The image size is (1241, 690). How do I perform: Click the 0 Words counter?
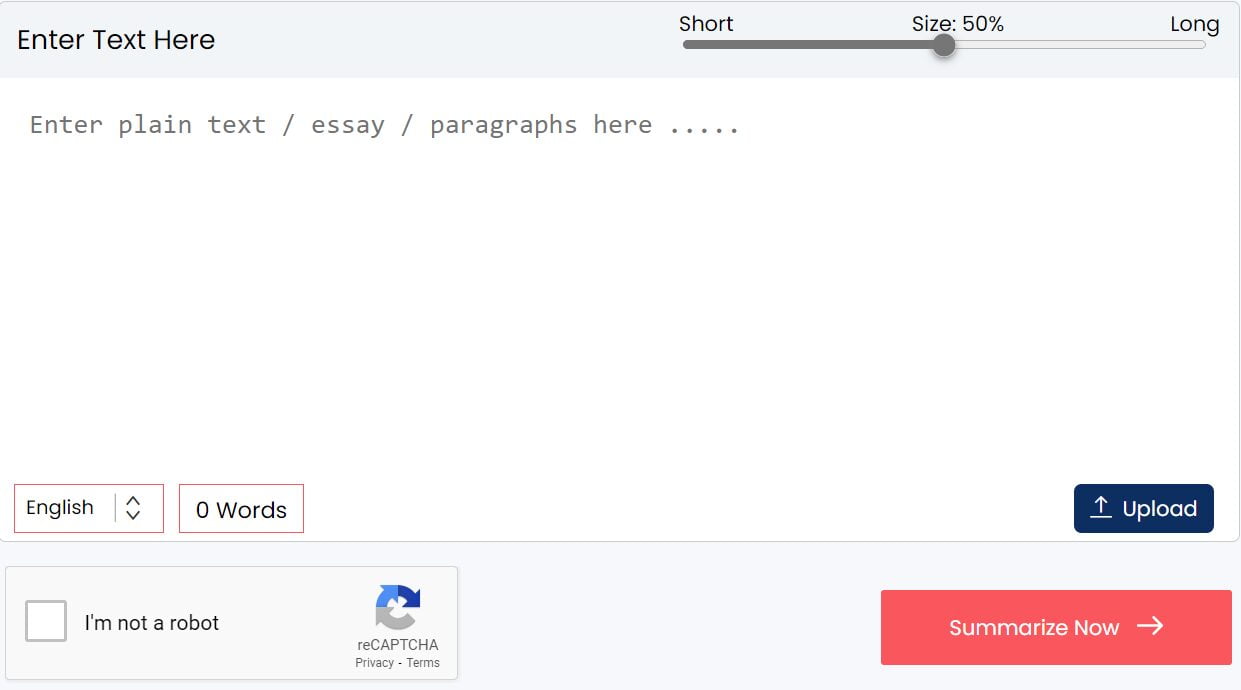click(x=241, y=509)
